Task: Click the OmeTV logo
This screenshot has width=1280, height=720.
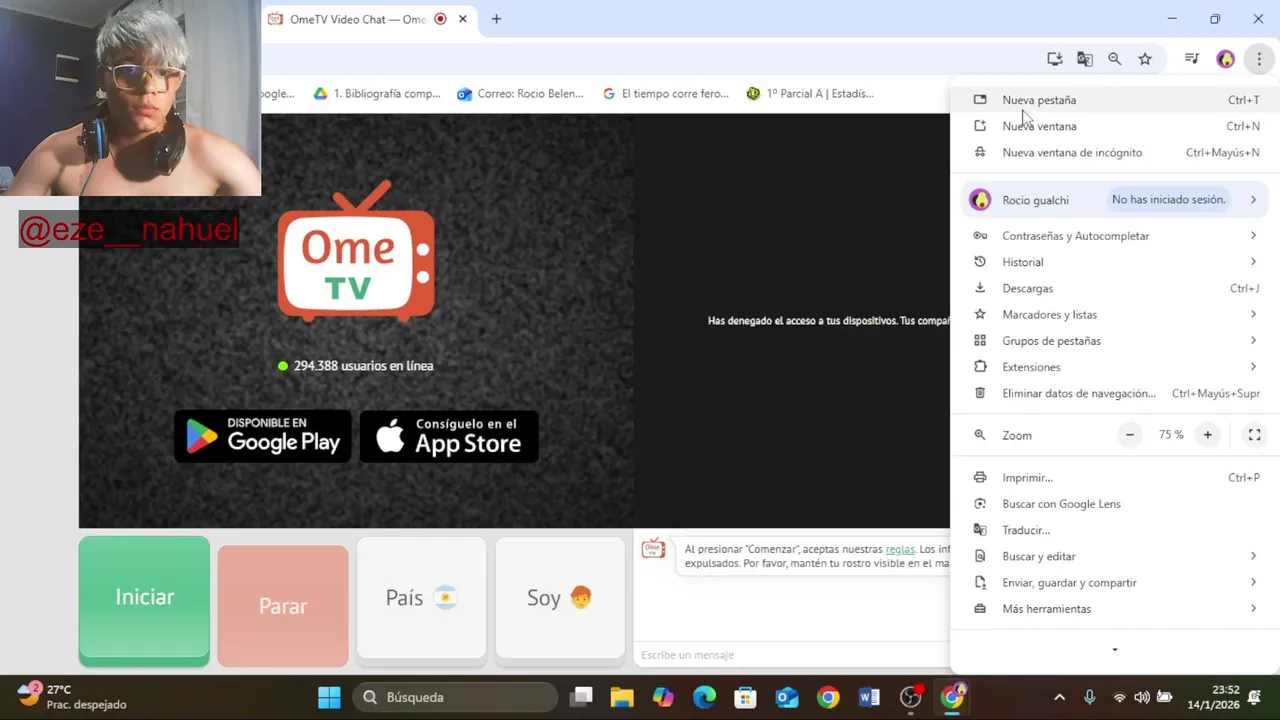Action: (356, 252)
